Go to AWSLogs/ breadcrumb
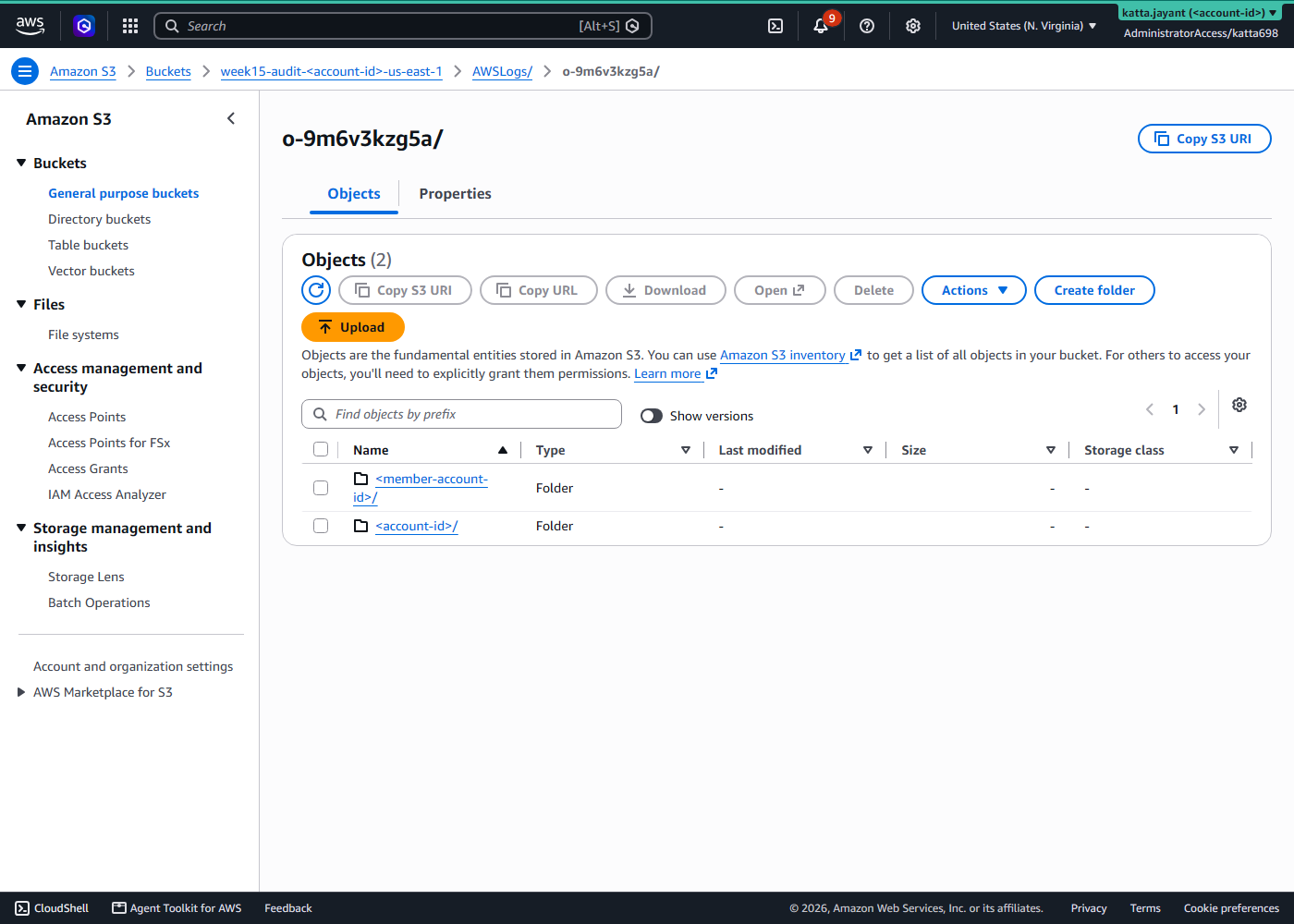This screenshot has height=924, width=1294. pos(502,71)
